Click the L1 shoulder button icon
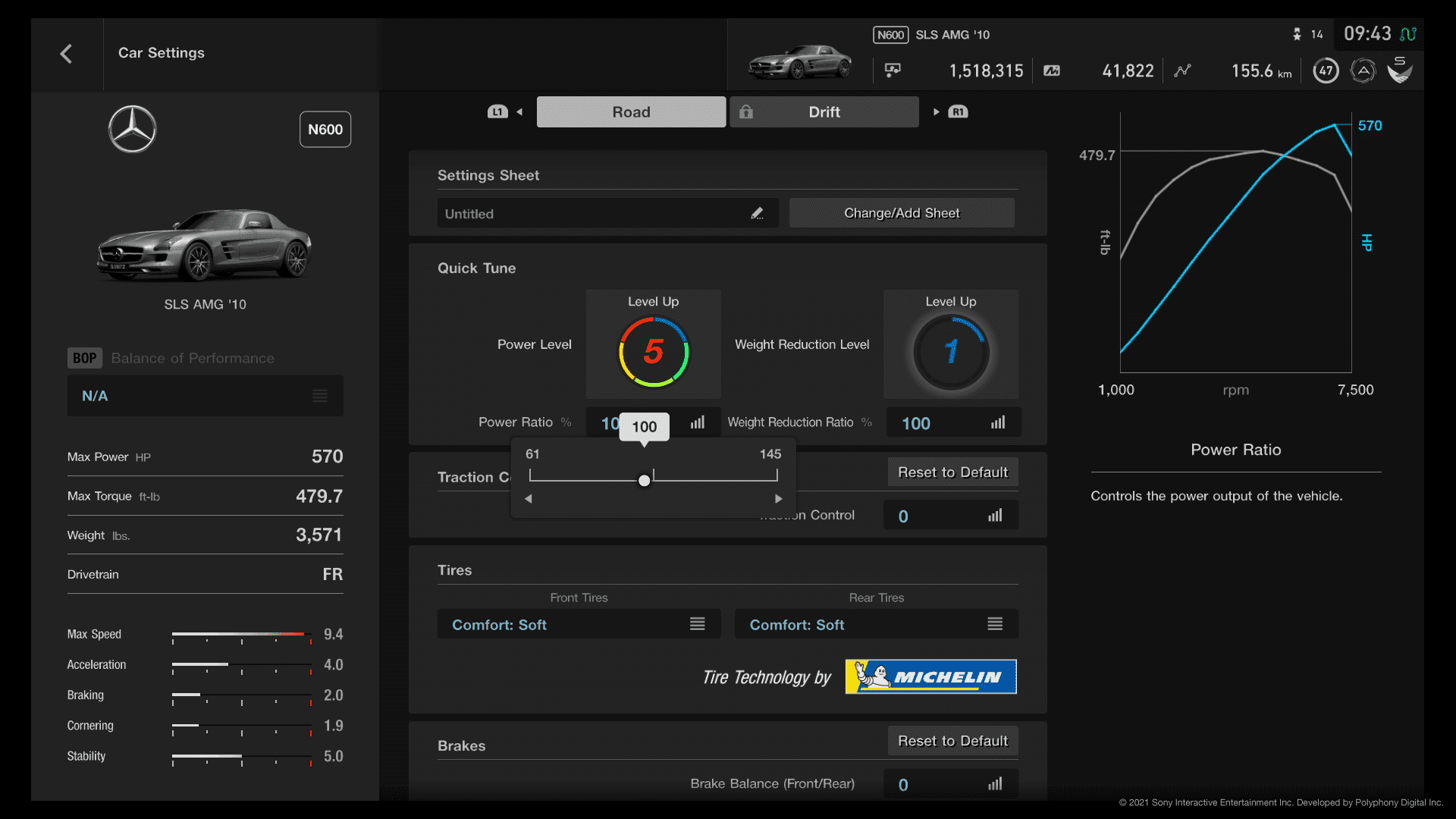 [497, 112]
